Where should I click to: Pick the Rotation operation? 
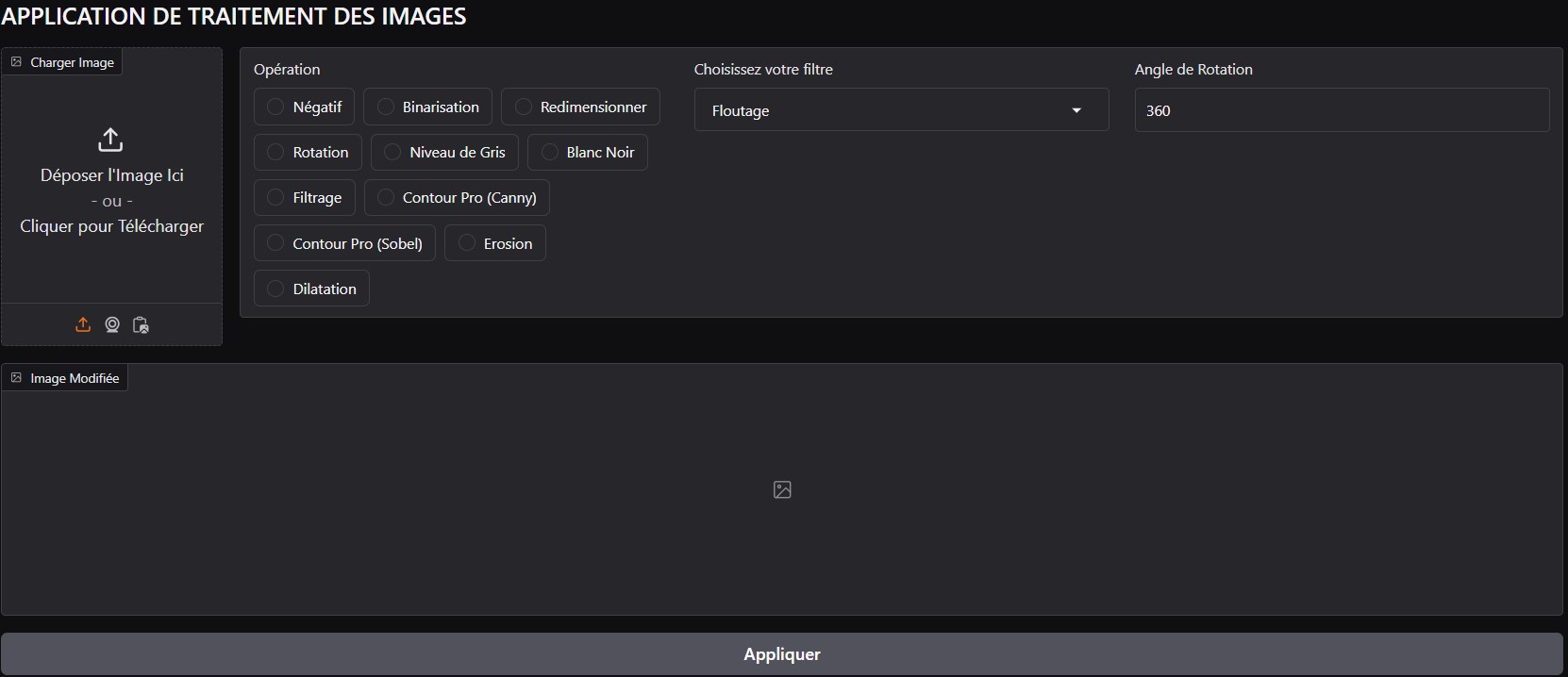tap(275, 152)
